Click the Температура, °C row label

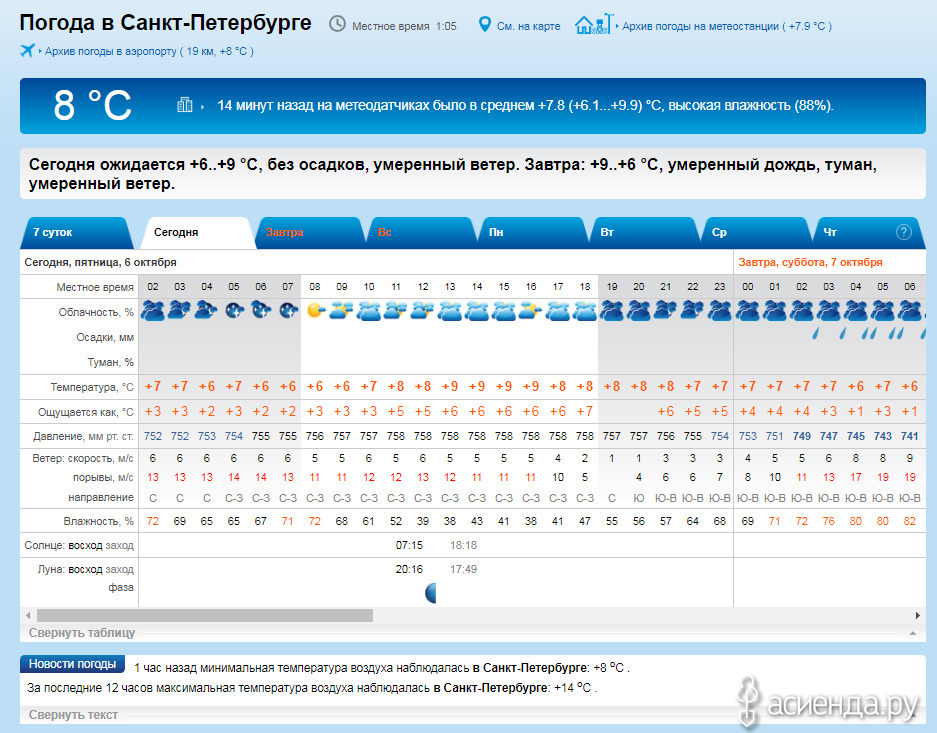click(x=92, y=387)
